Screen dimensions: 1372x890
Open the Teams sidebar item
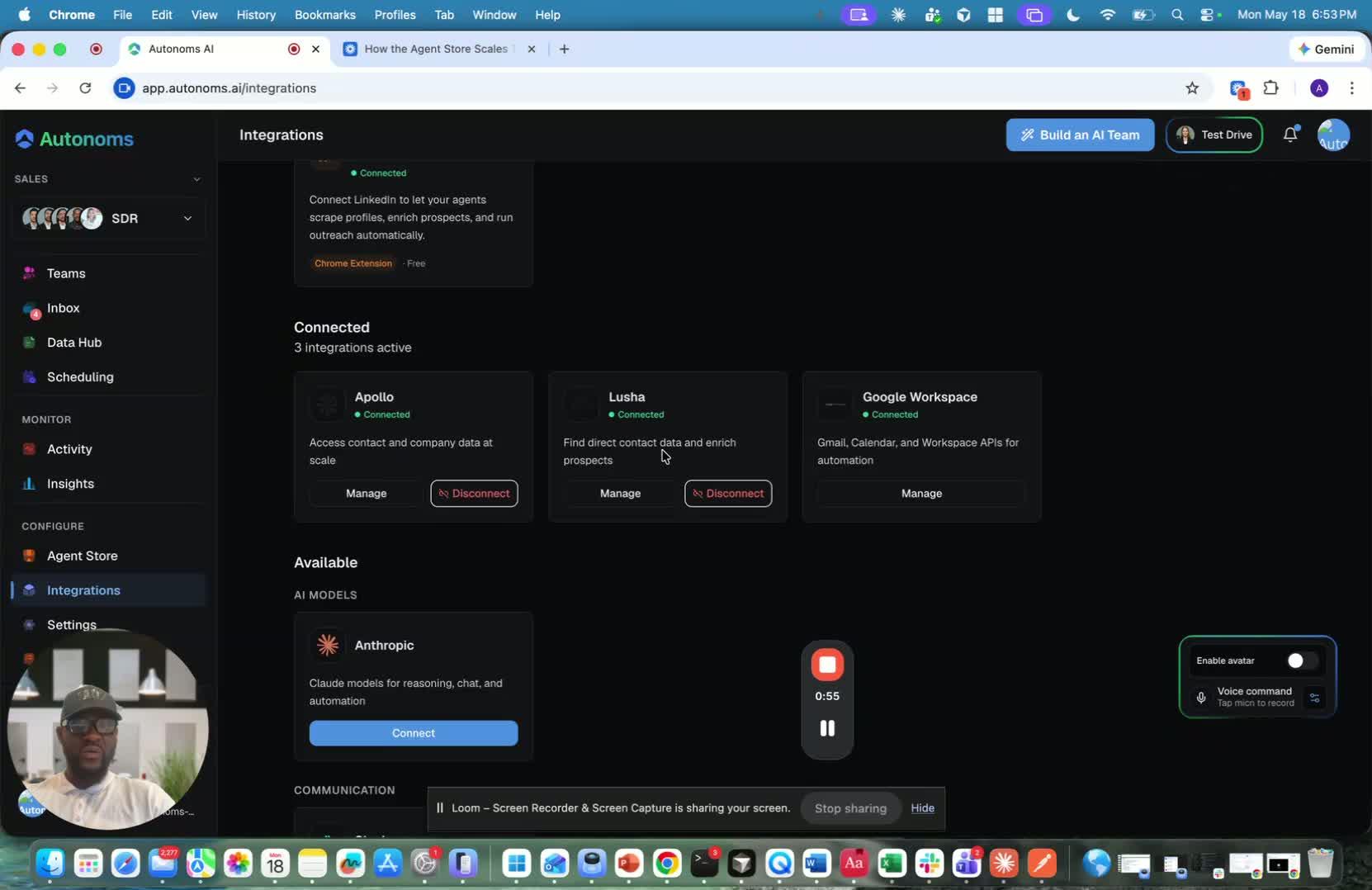click(66, 273)
